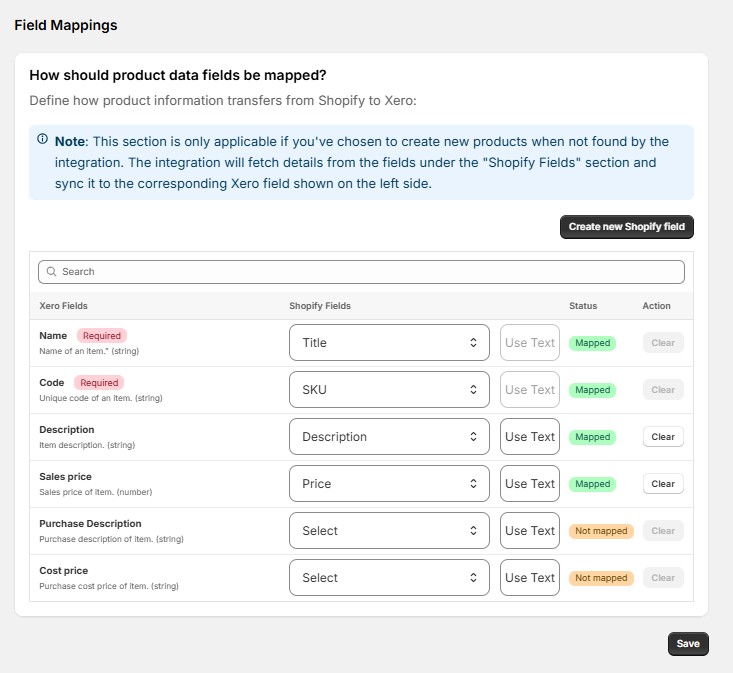
Task: Clear the Sales price mapping
Action: [663, 484]
